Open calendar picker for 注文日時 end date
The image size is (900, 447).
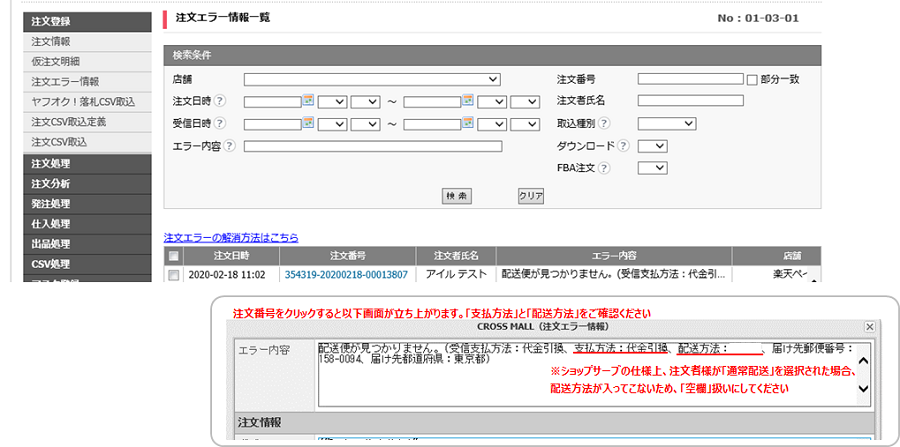coord(468,100)
